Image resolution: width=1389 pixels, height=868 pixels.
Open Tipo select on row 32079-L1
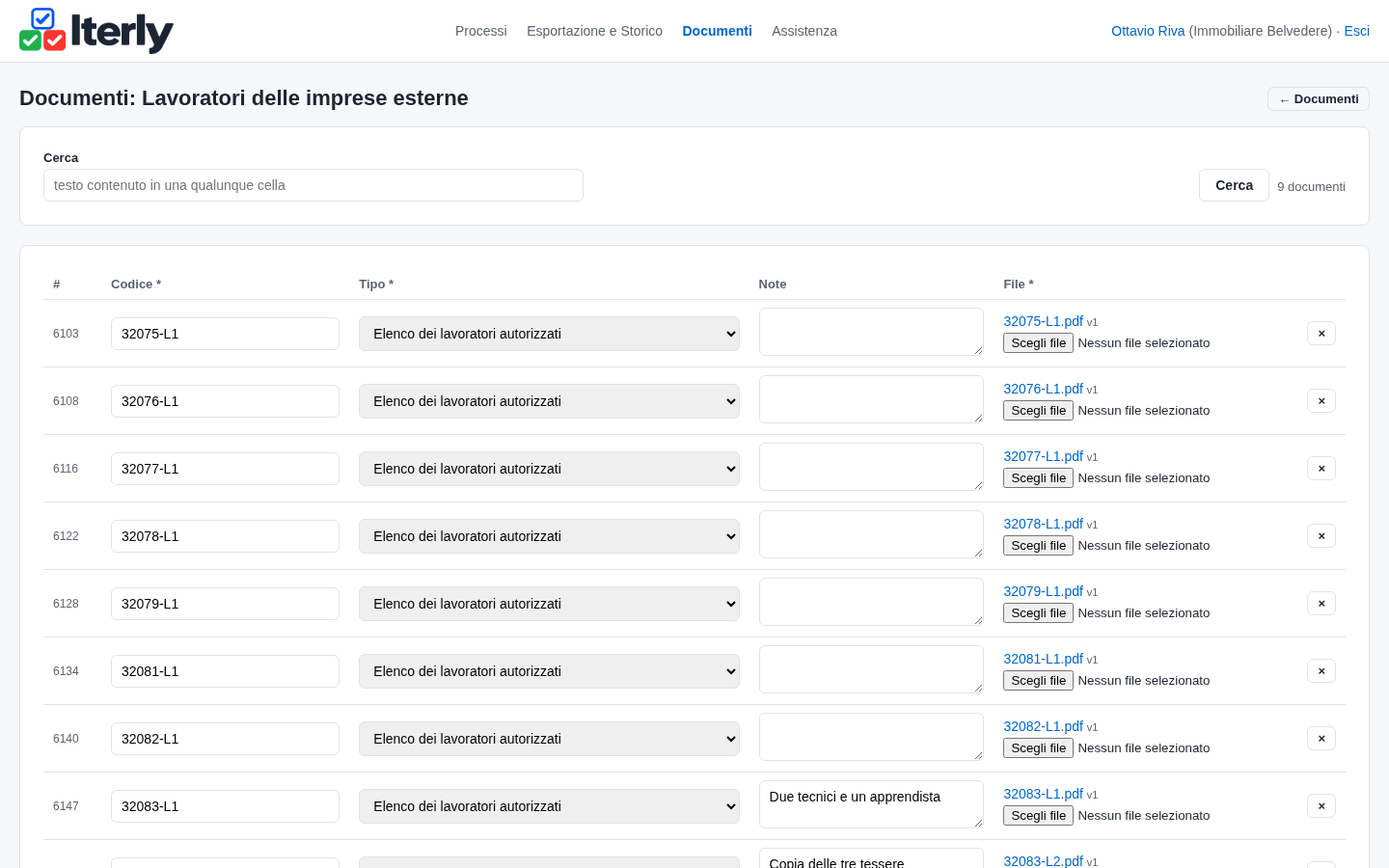[x=549, y=604]
